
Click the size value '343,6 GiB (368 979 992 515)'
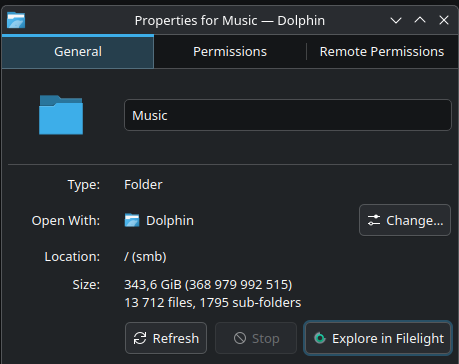[208, 285]
